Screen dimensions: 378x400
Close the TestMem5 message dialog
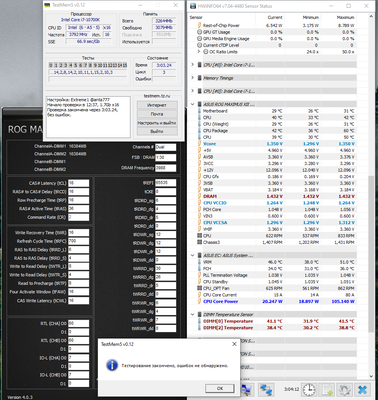(234, 344)
